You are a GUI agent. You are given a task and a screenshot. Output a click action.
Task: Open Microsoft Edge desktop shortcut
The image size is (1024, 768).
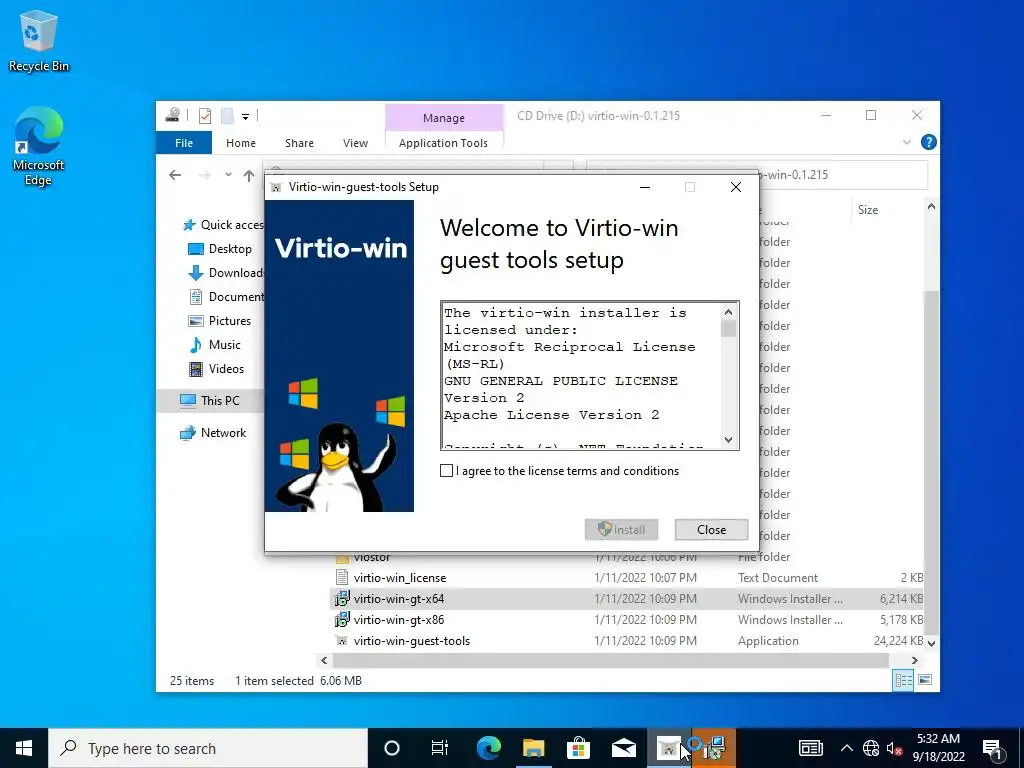click(39, 146)
